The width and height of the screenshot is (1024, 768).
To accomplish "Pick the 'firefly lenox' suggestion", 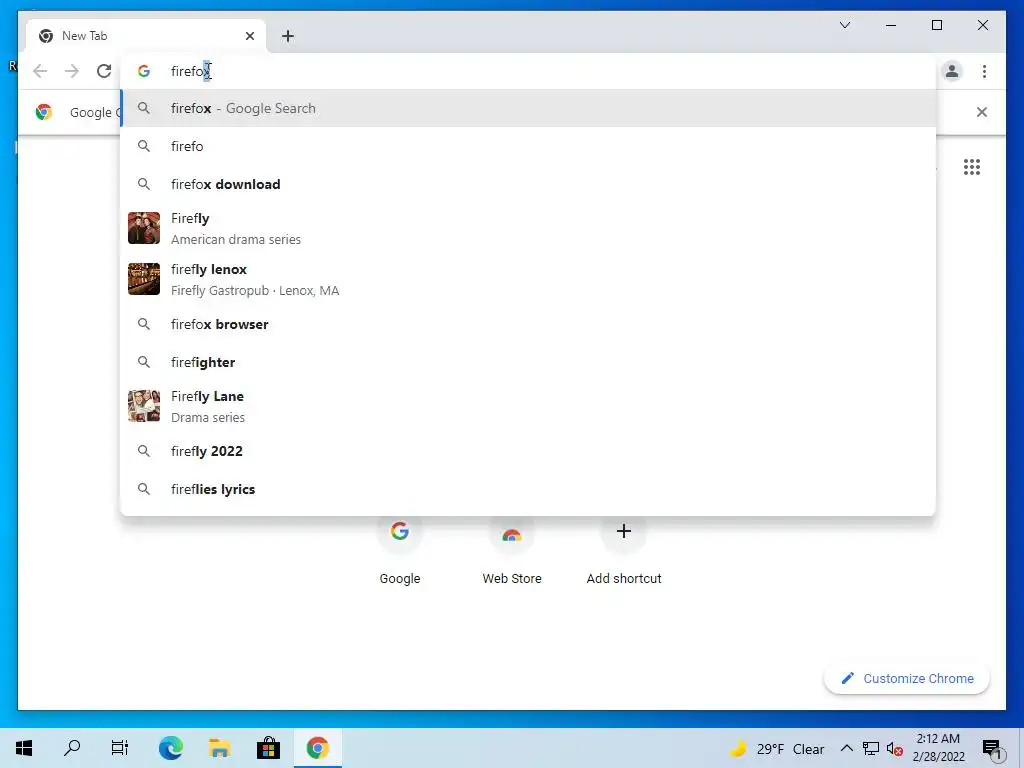I will 528,280.
